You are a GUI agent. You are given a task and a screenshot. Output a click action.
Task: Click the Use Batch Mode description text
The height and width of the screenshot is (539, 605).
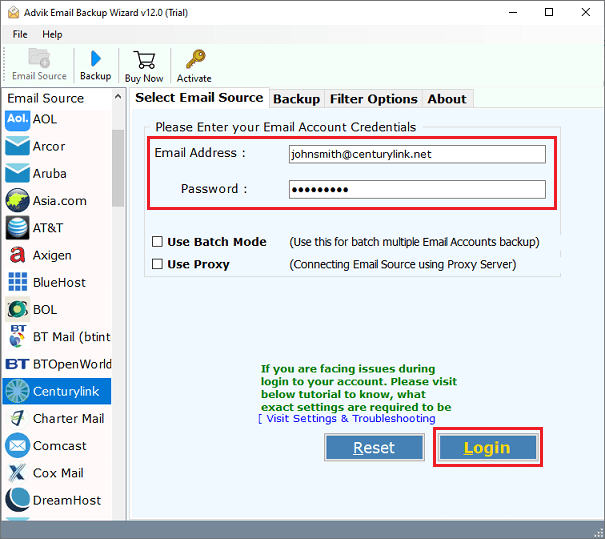(414, 242)
